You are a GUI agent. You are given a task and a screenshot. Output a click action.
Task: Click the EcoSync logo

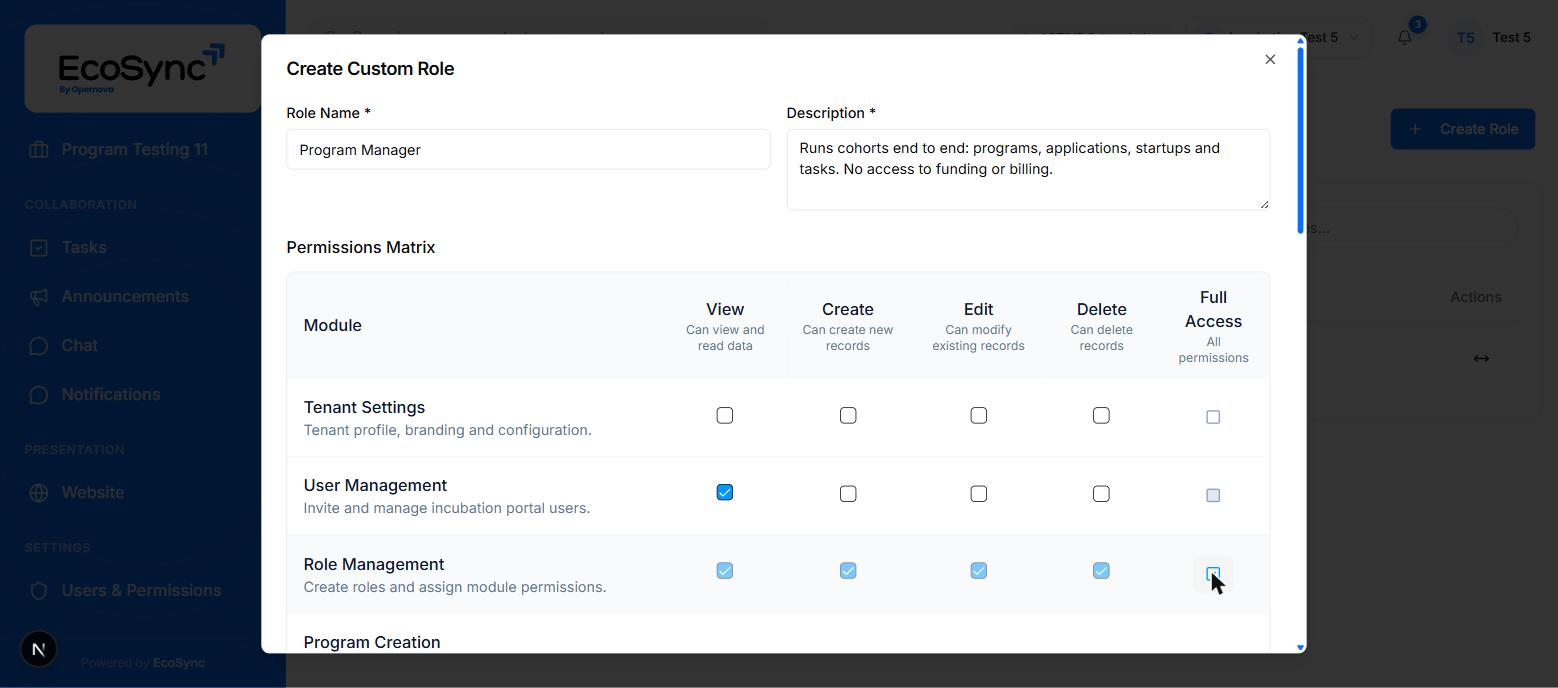tap(142, 68)
